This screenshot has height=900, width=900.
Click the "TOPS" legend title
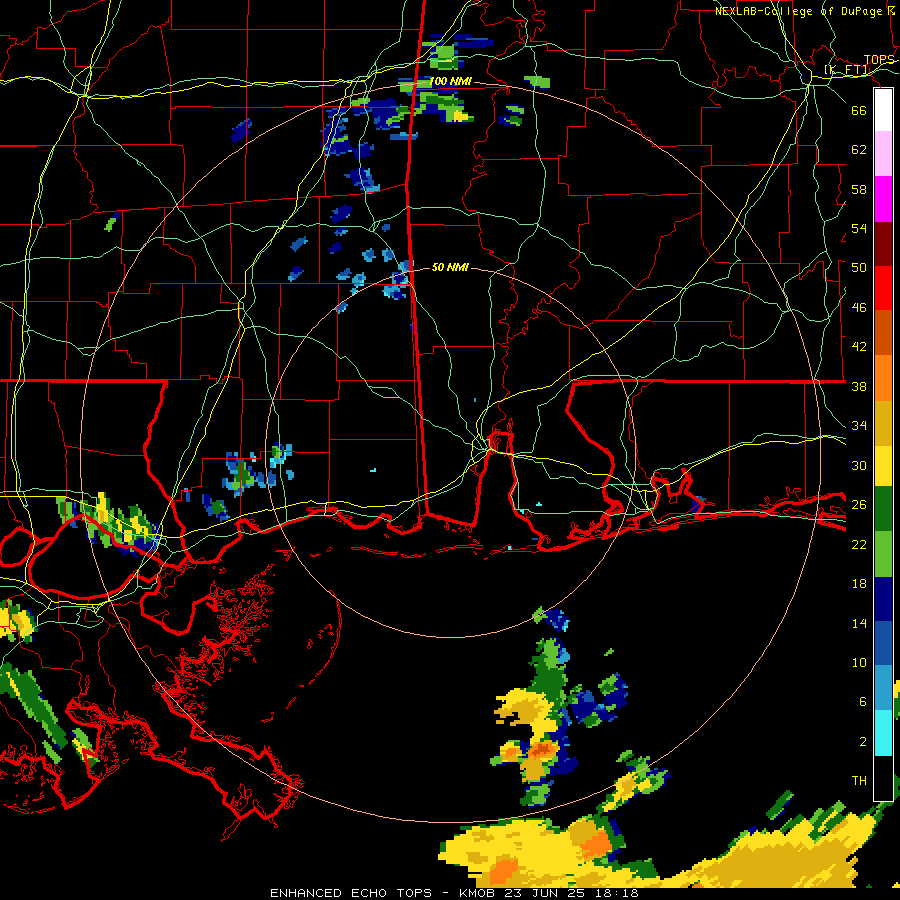point(879,60)
